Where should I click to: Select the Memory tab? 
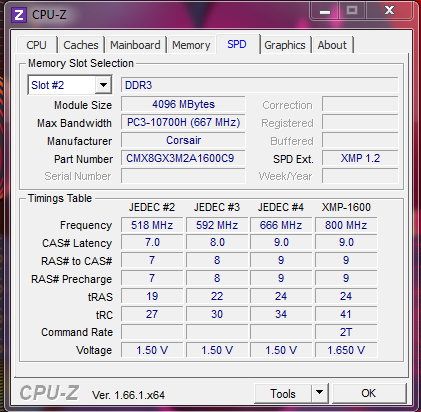[x=191, y=45]
